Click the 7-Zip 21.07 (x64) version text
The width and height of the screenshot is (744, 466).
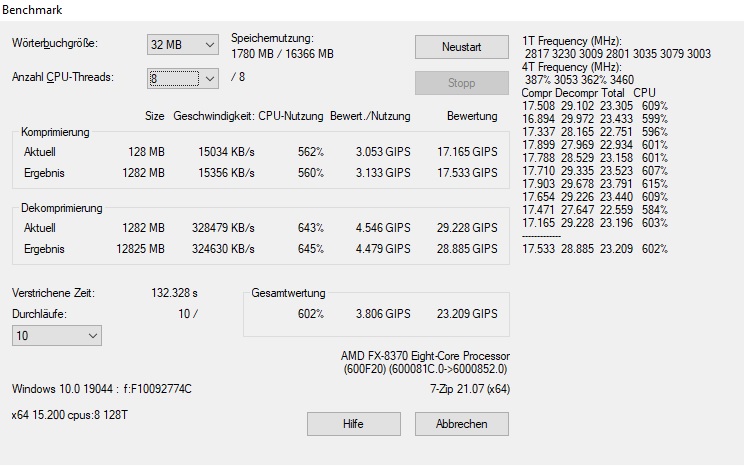tap(468, 388)
